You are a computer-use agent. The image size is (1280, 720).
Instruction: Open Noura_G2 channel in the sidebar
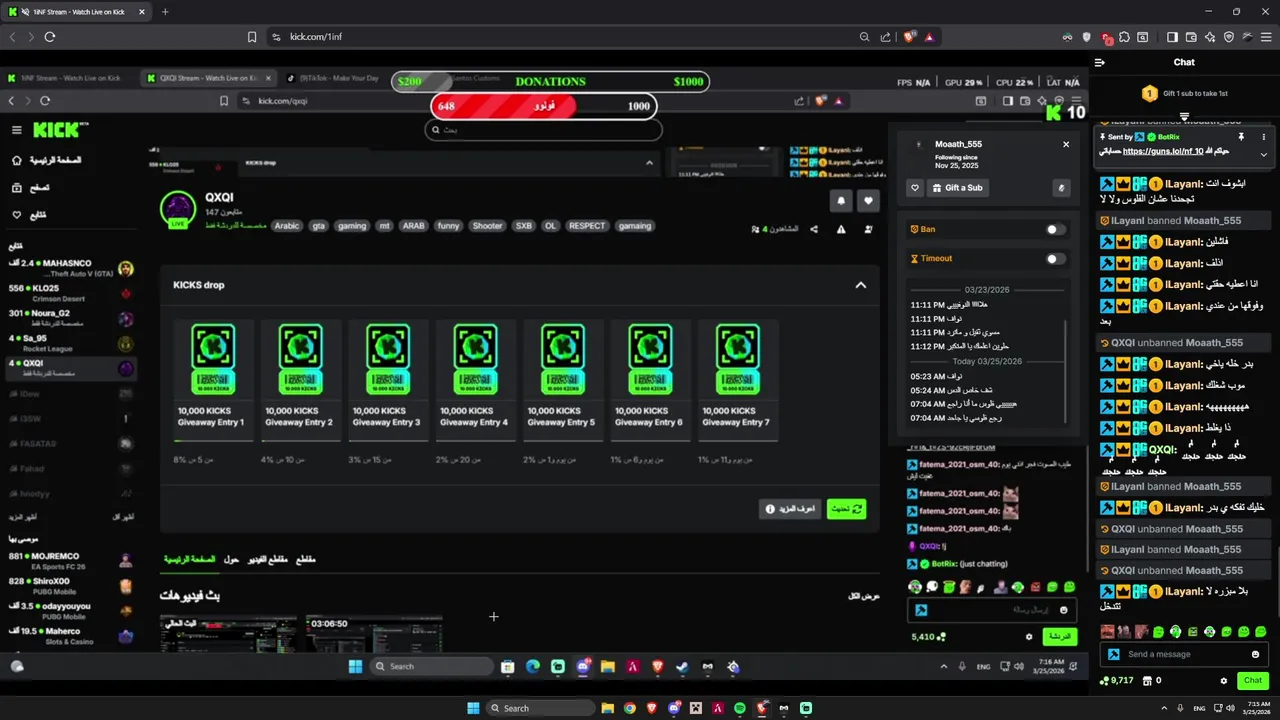tap(70, 318)
